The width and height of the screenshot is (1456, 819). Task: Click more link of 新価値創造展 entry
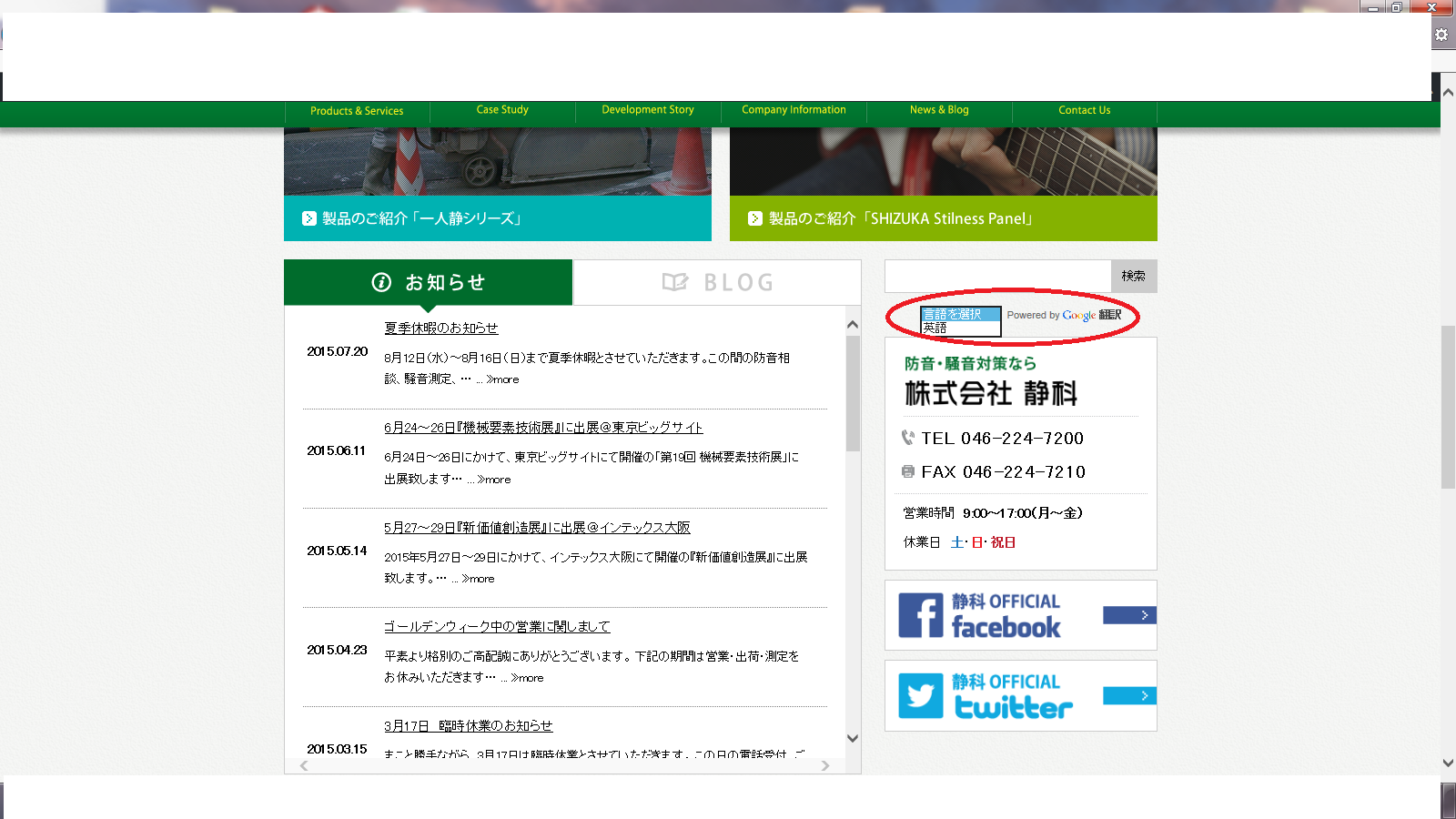[478, 579]
